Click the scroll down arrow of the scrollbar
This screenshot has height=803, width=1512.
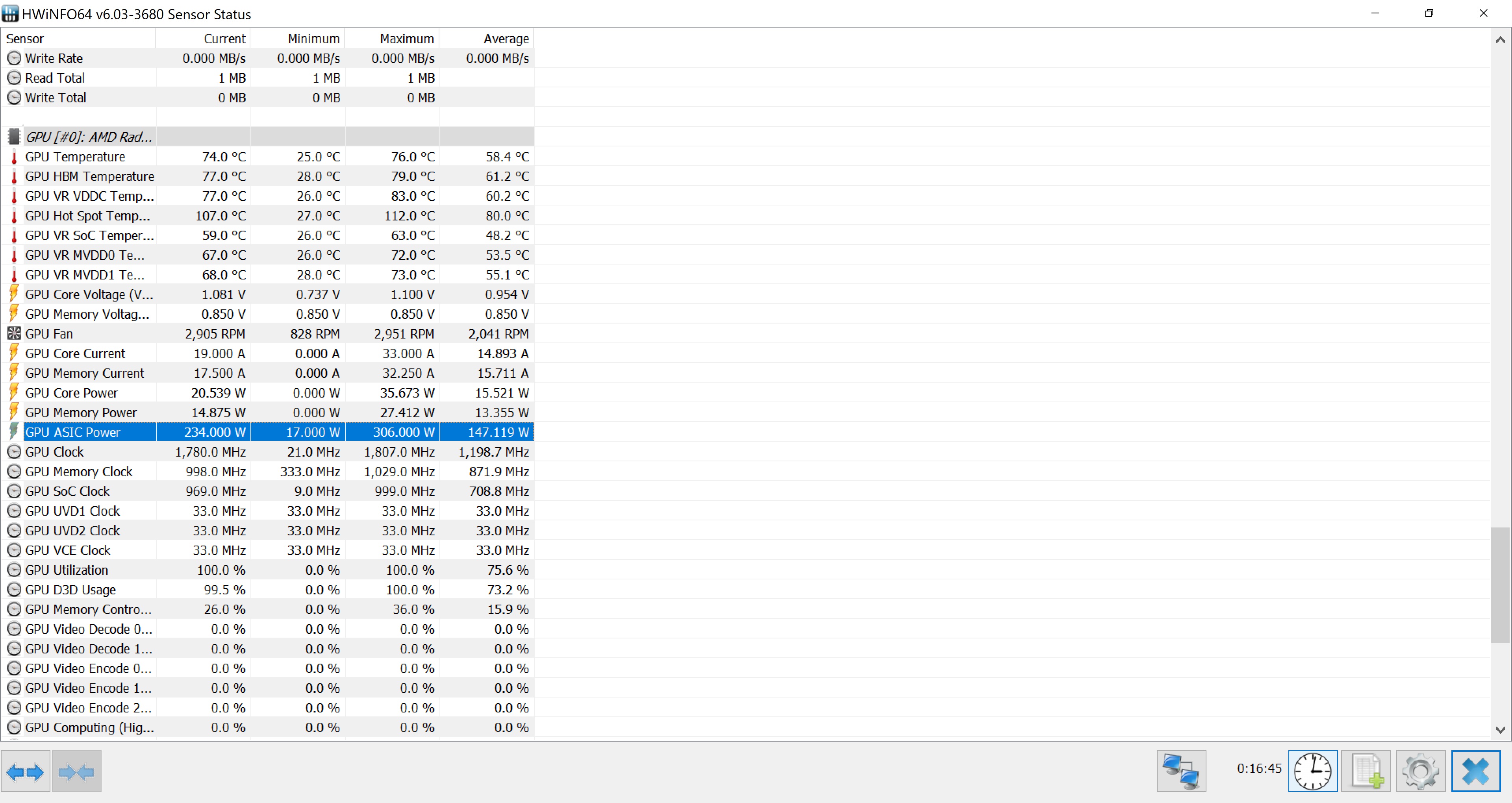(1500, 730)
